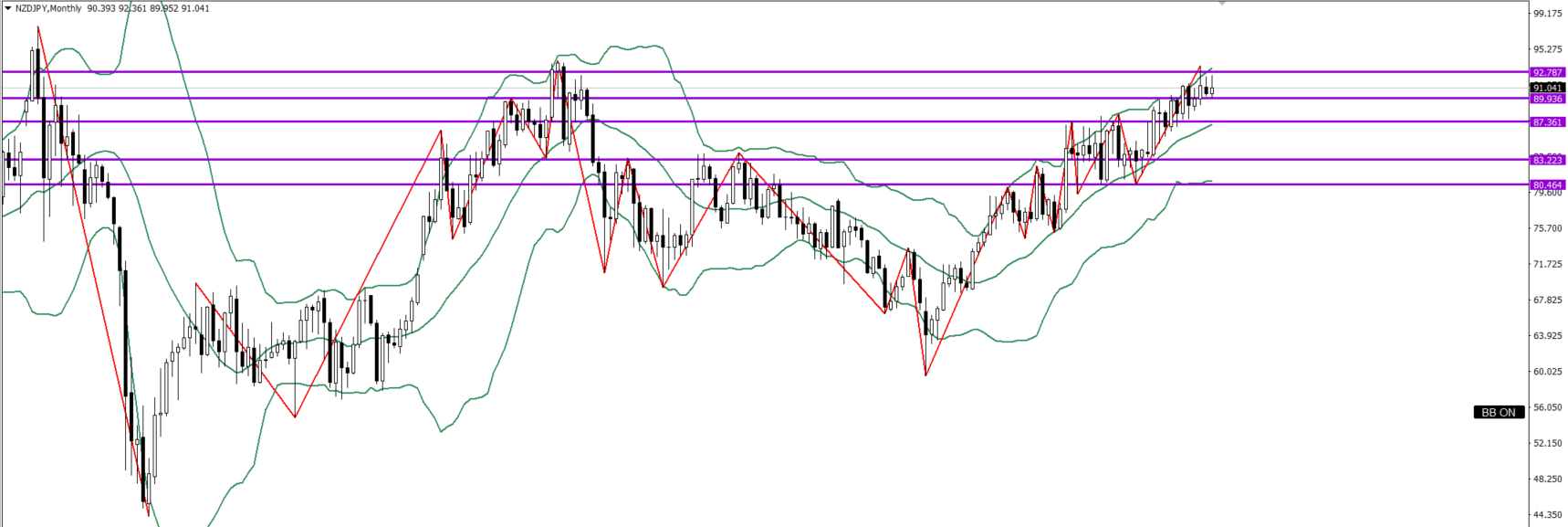This screenshot has height=527, width=1568.
Task: Select the 89.936 purple price label
Action: (x=1547, y=99)
